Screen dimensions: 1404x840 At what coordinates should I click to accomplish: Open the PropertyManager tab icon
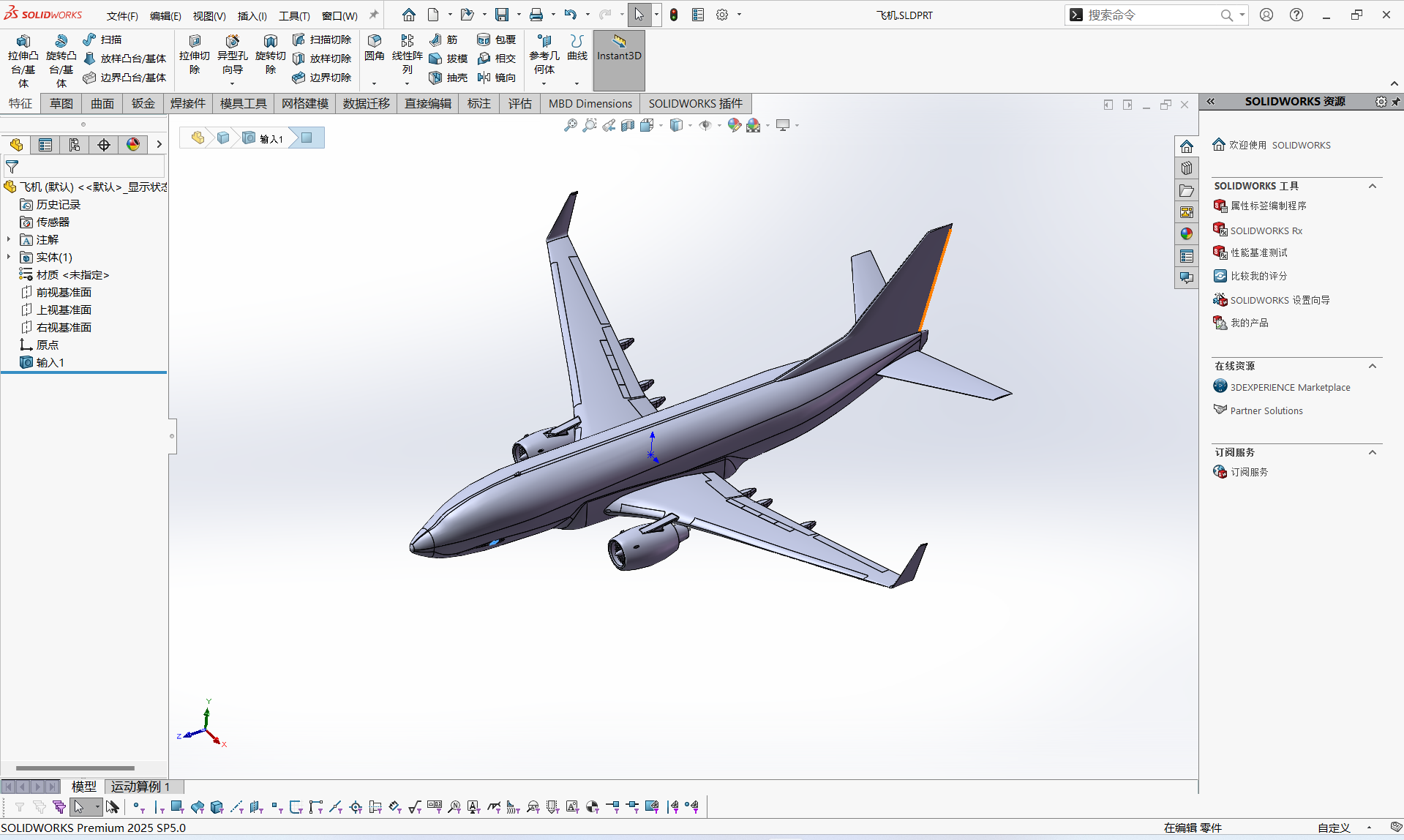click(45, 145)
